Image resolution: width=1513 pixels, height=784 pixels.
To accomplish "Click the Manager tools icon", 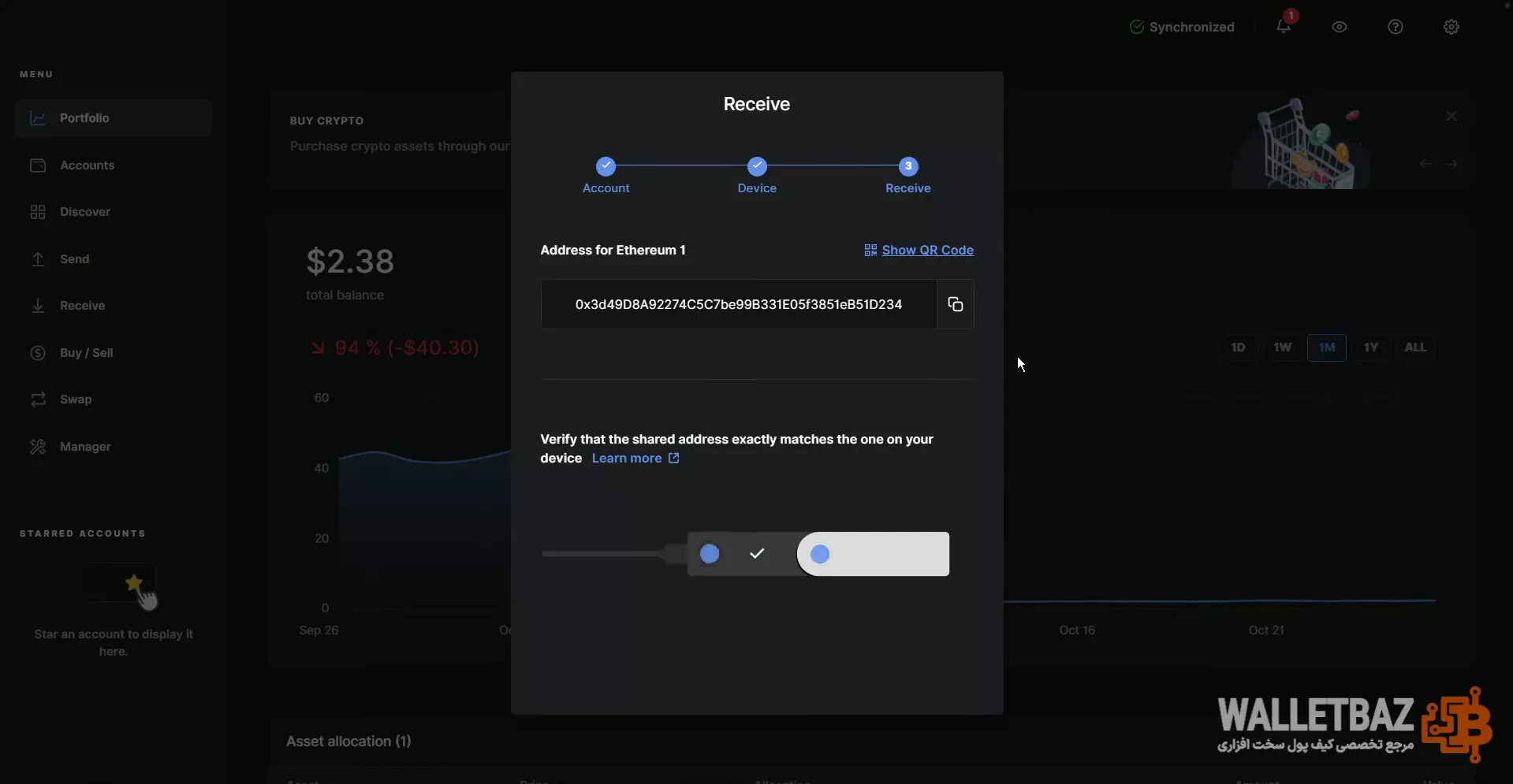I will [38, 447].
